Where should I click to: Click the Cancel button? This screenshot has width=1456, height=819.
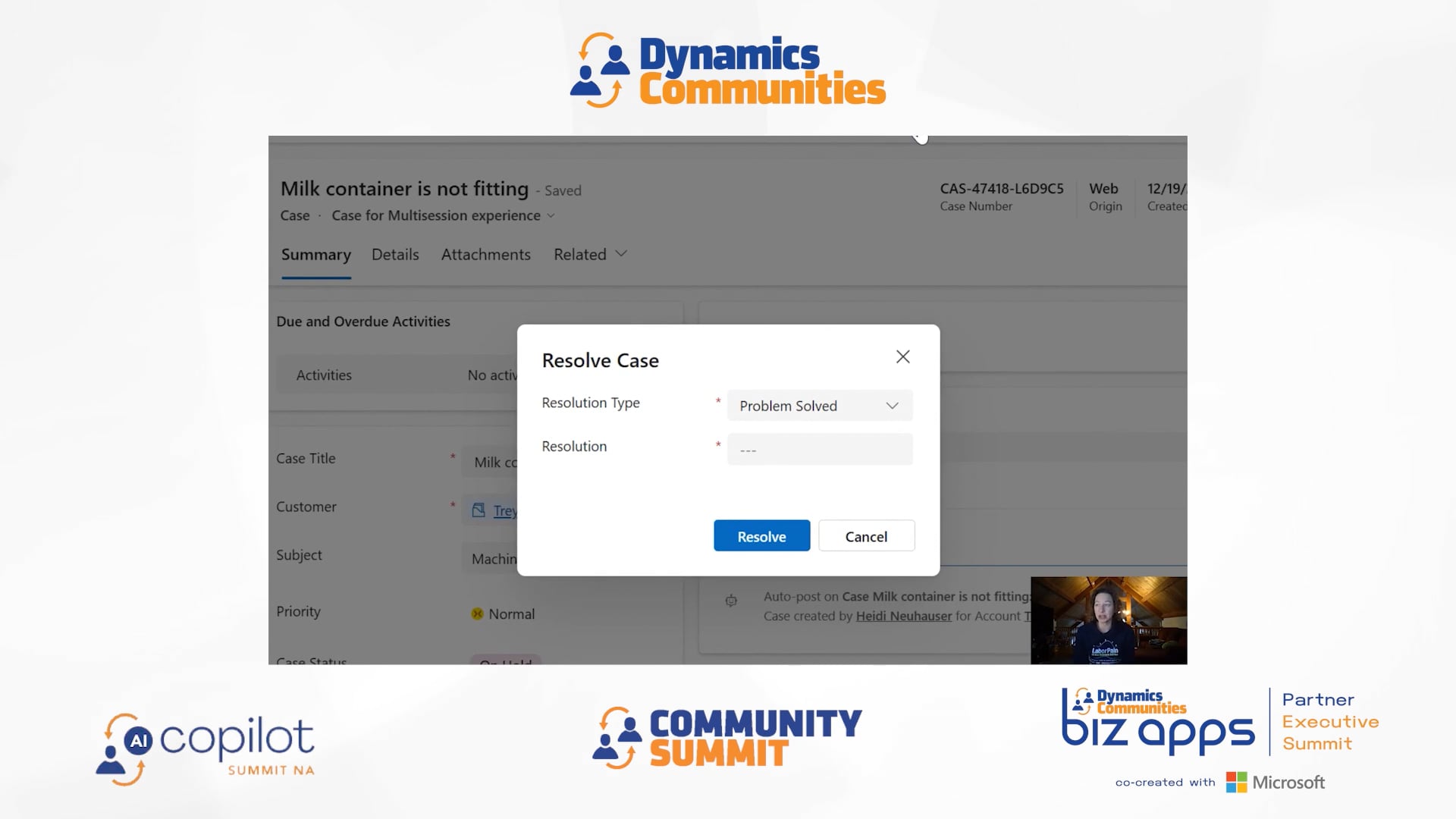[x=866, y=535]
